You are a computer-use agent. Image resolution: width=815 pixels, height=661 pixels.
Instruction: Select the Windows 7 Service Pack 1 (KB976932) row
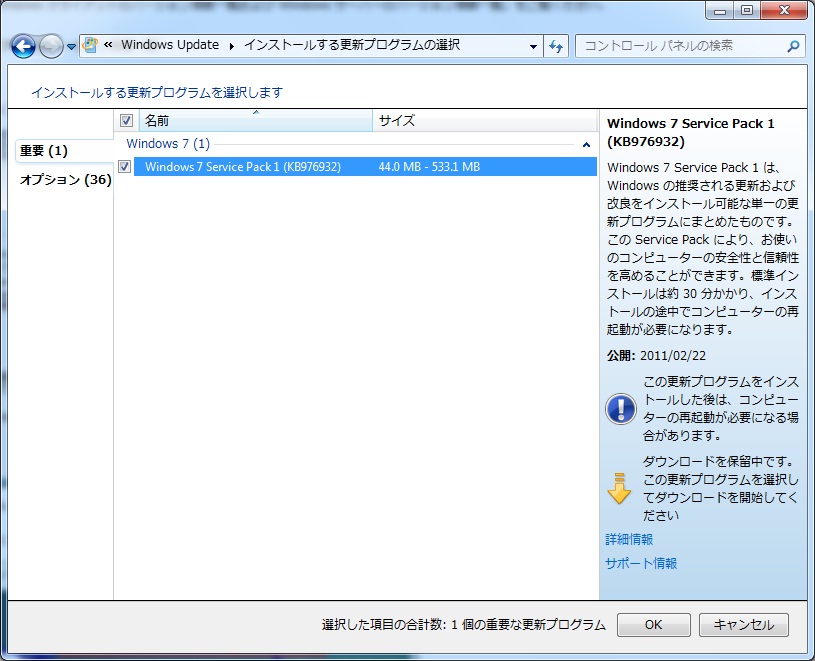(x=365, y=167)
